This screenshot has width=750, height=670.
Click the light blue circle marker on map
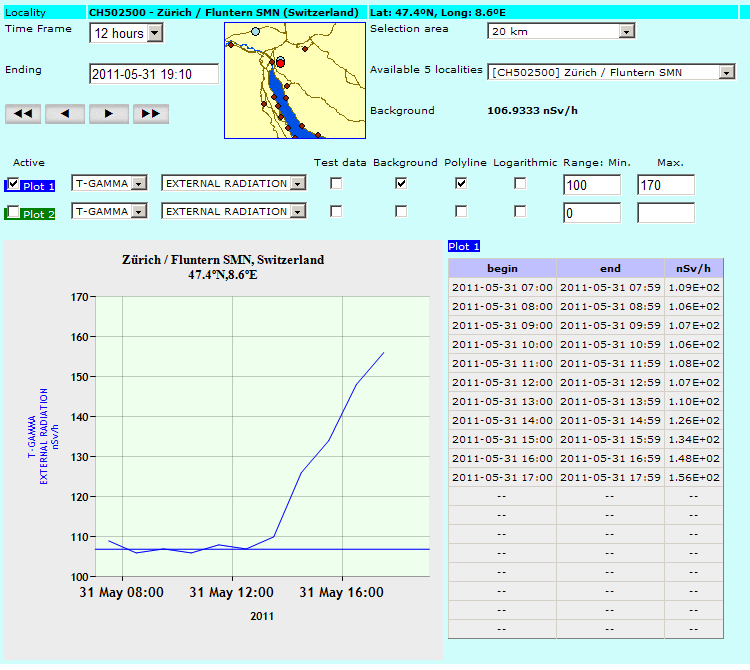(x=255, y=32)
